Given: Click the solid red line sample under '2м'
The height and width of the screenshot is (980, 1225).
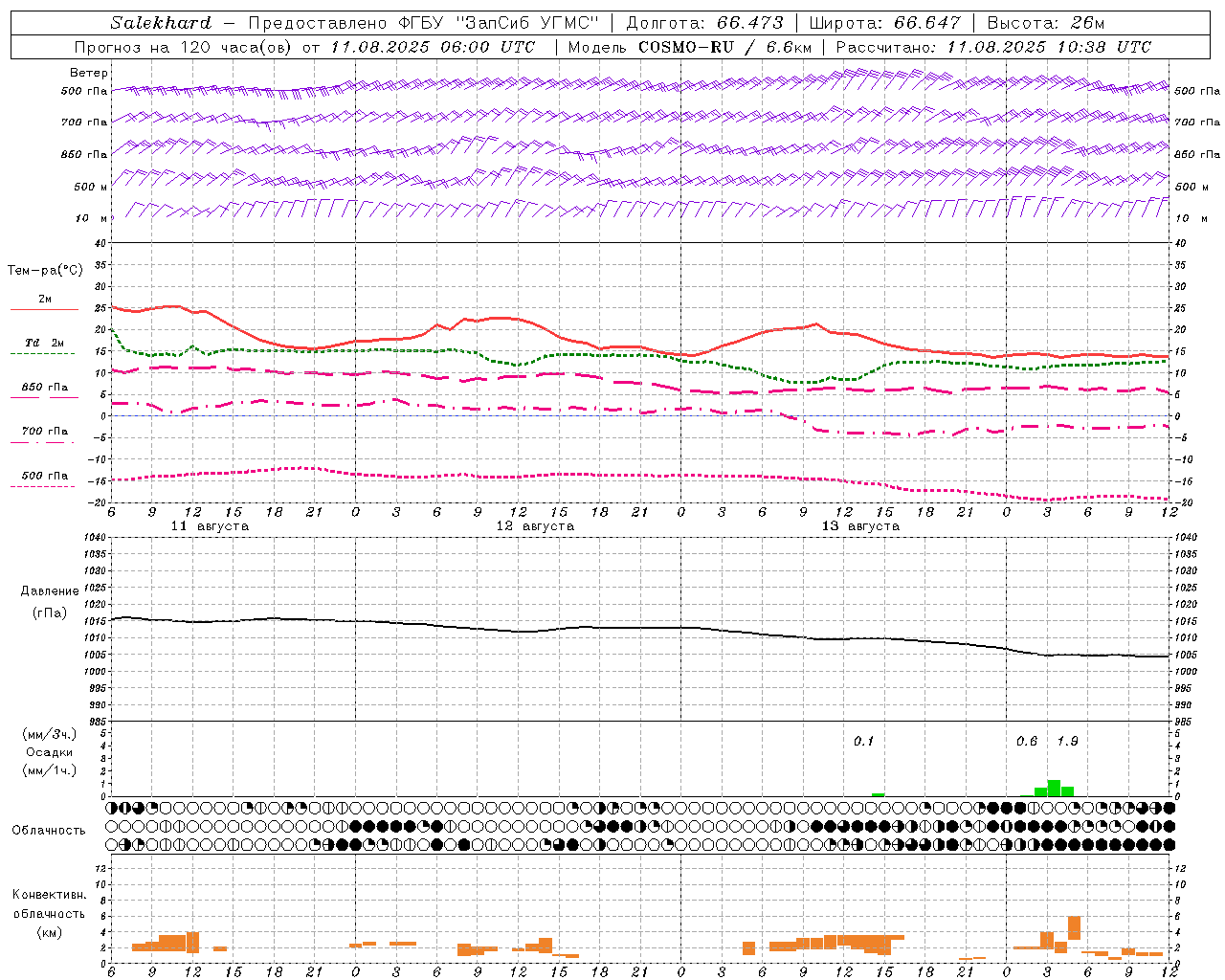Looking at the screenshot, I should (44, 310).
